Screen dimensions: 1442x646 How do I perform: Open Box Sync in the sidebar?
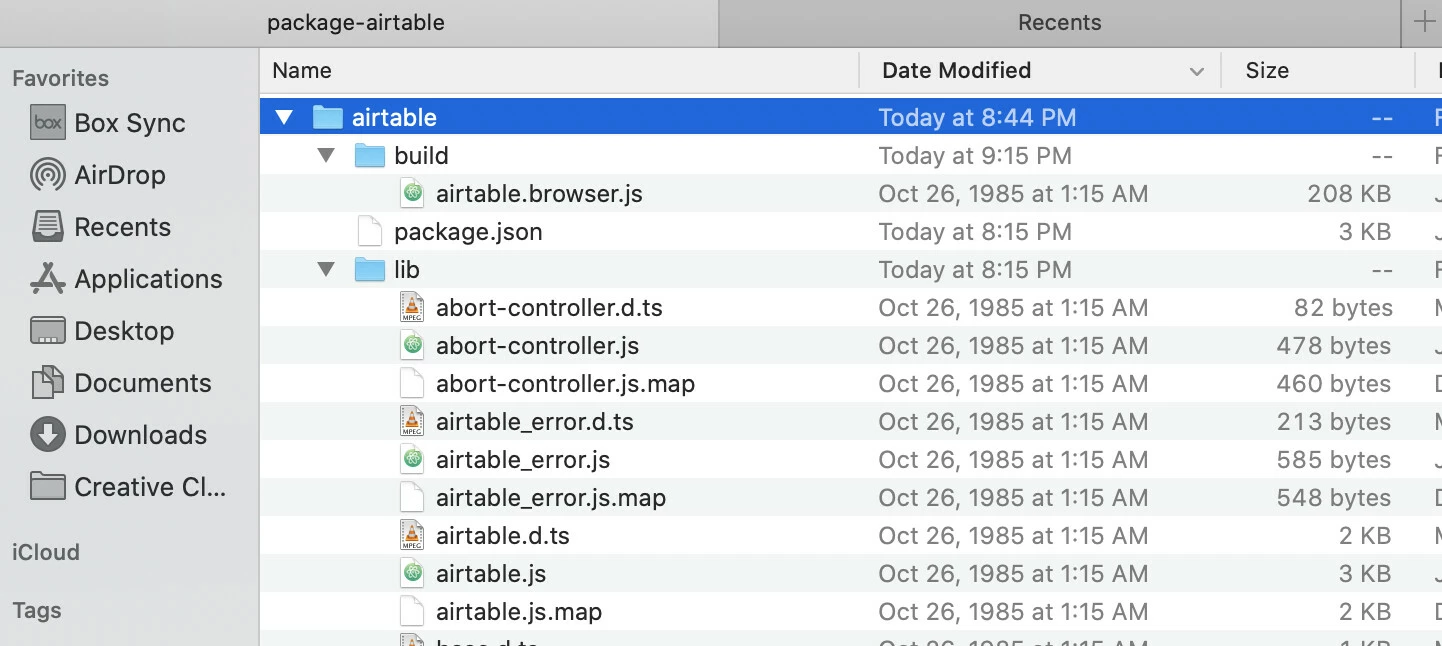pos(108,123)
